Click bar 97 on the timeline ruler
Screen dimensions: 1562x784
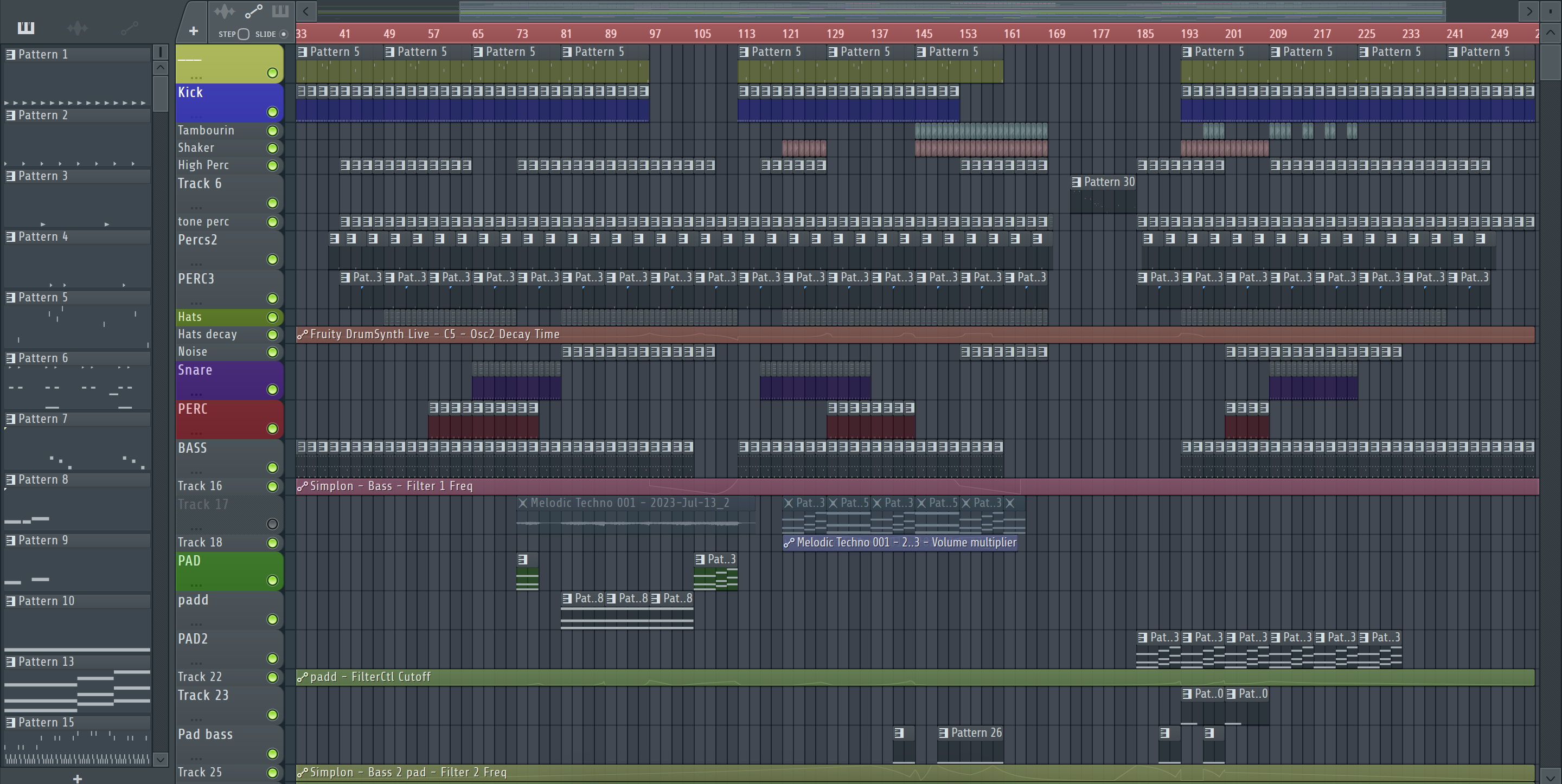click(x=655, y=34)
